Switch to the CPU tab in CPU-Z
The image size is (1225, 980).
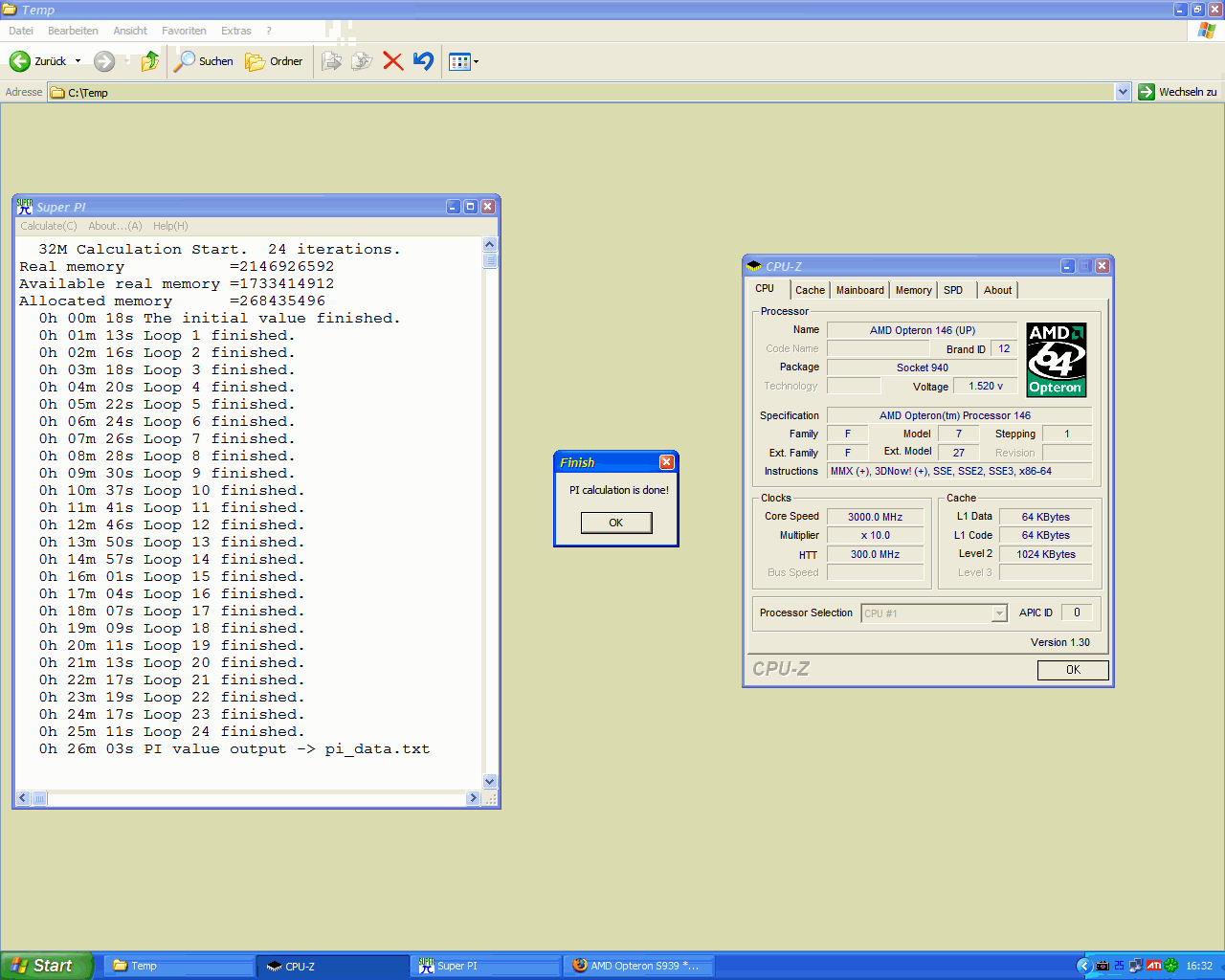765,288
